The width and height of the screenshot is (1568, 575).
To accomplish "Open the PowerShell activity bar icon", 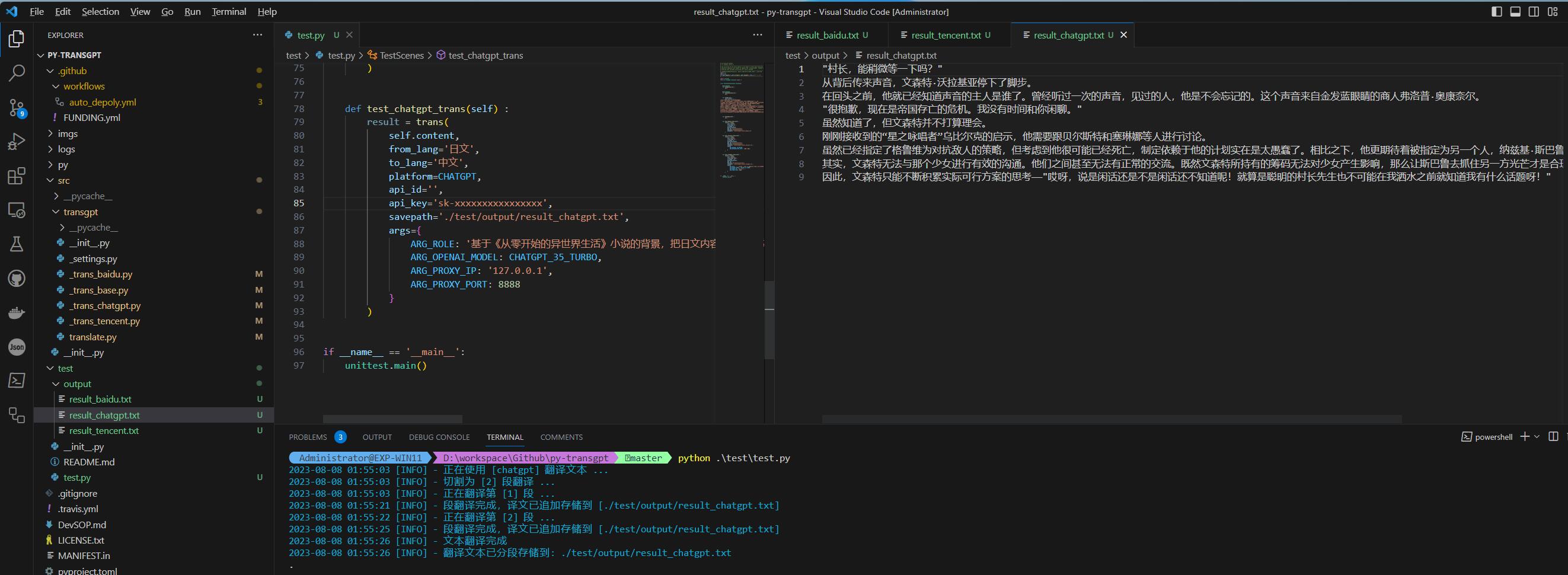I will pyautogui.click(x=17, y=381).
